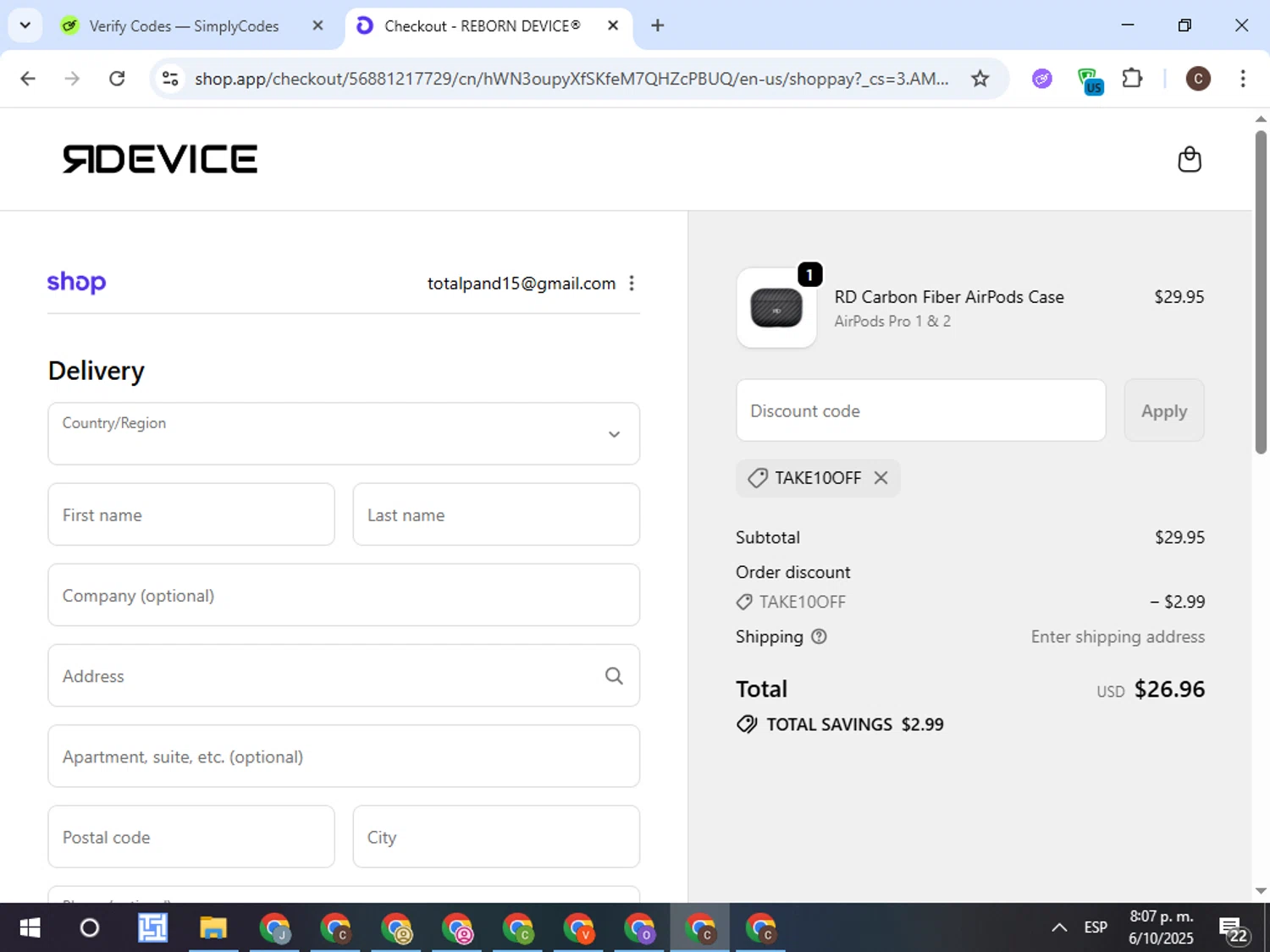
Task: Click the Apply discount button
Action: [1164, 410]
